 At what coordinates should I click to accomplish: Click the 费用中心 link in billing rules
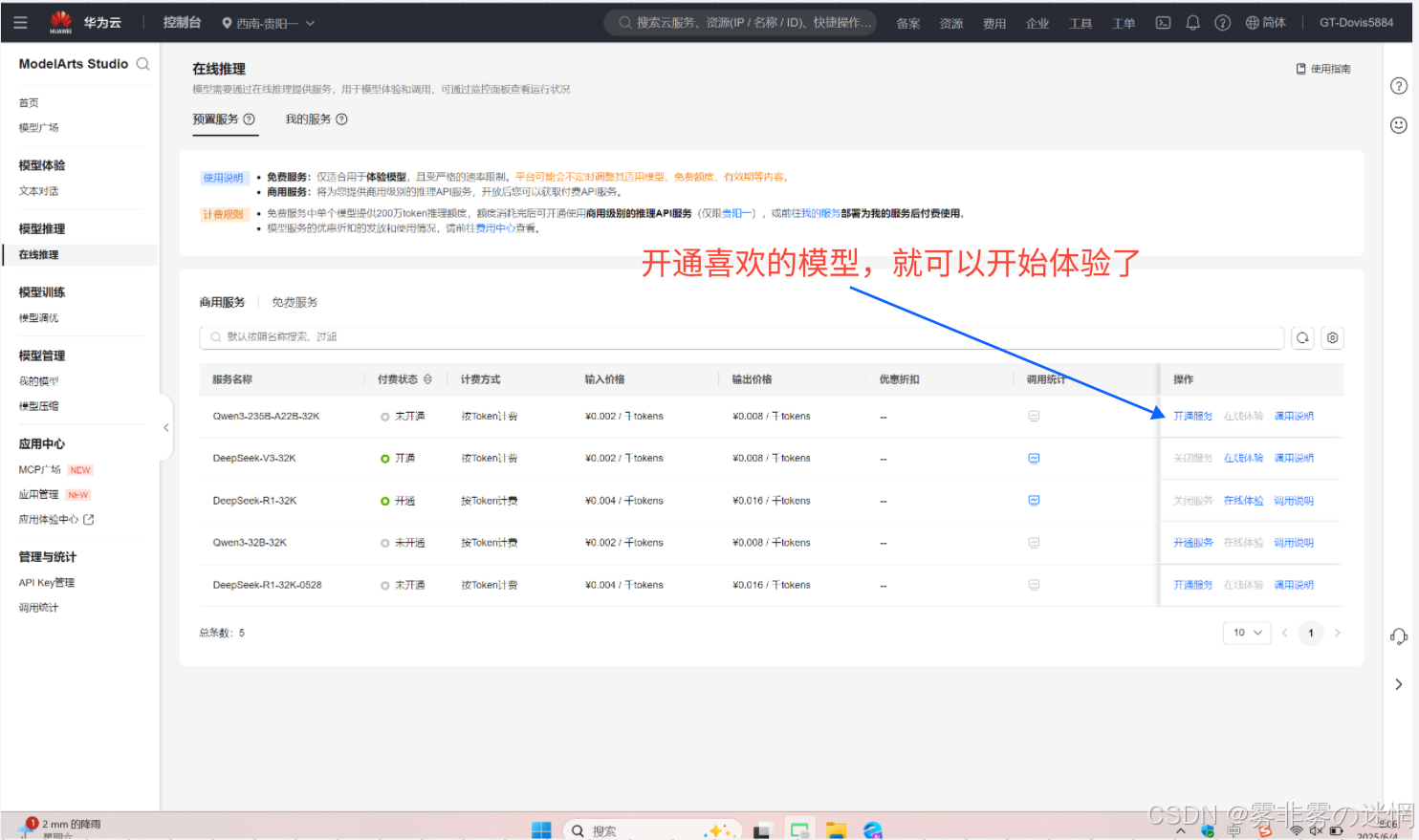(x=495, y=228)
